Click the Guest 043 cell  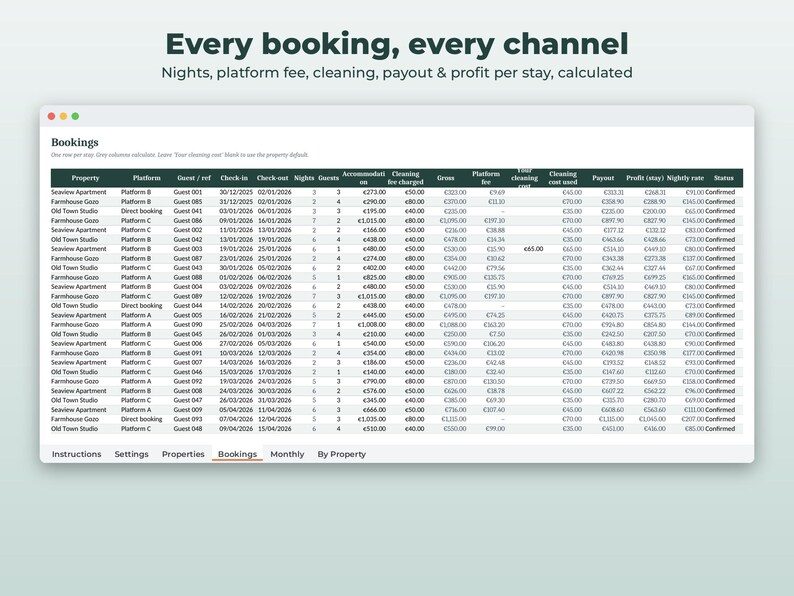[x=188, y=268]
